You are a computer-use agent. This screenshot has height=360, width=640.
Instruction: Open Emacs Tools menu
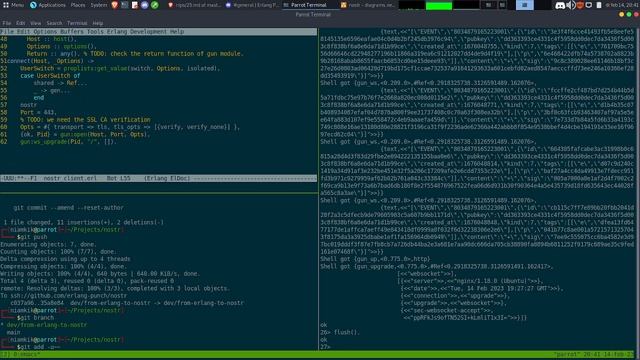(x=95, y=31)
